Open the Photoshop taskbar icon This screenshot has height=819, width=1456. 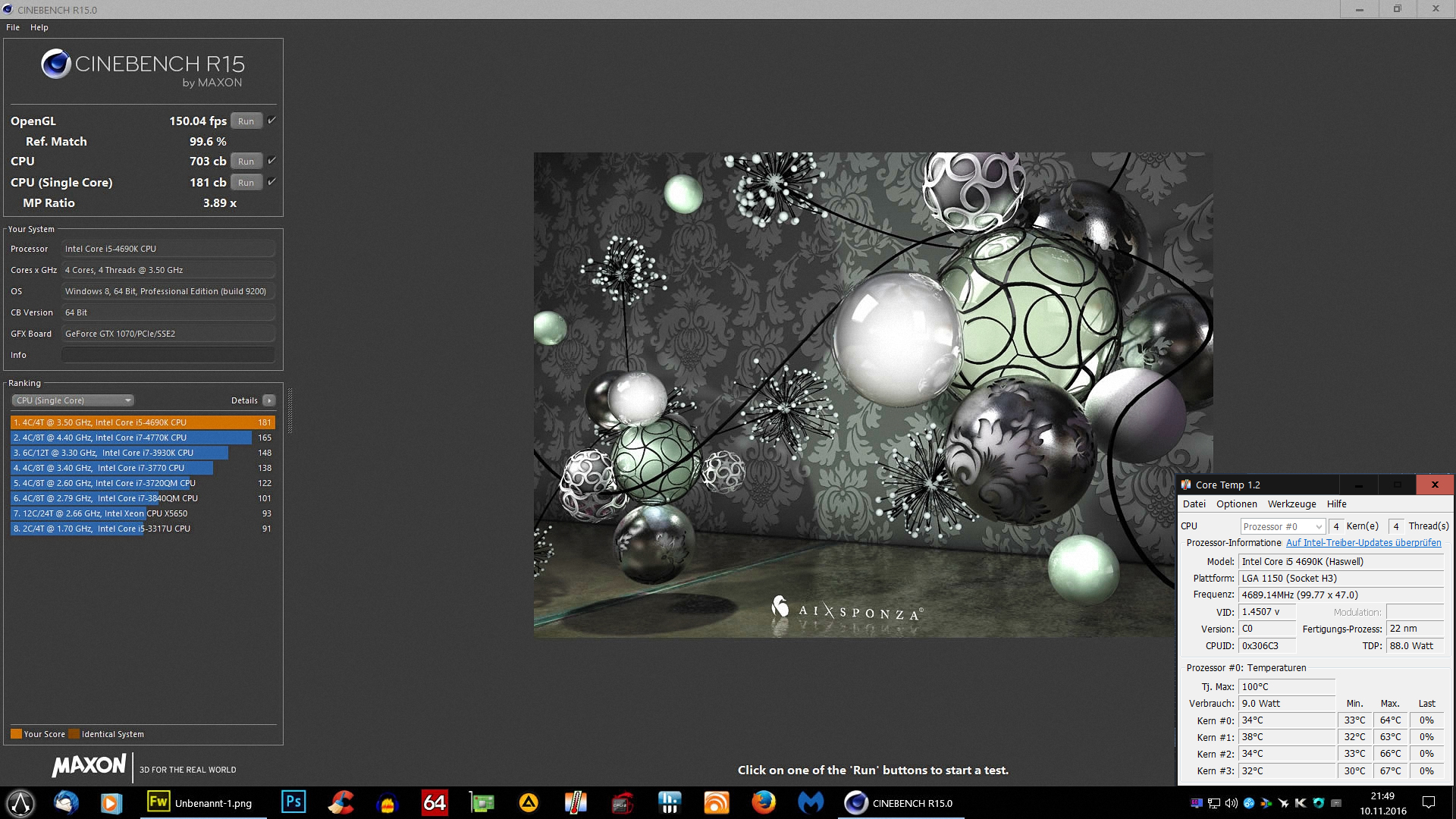[293, 802]
